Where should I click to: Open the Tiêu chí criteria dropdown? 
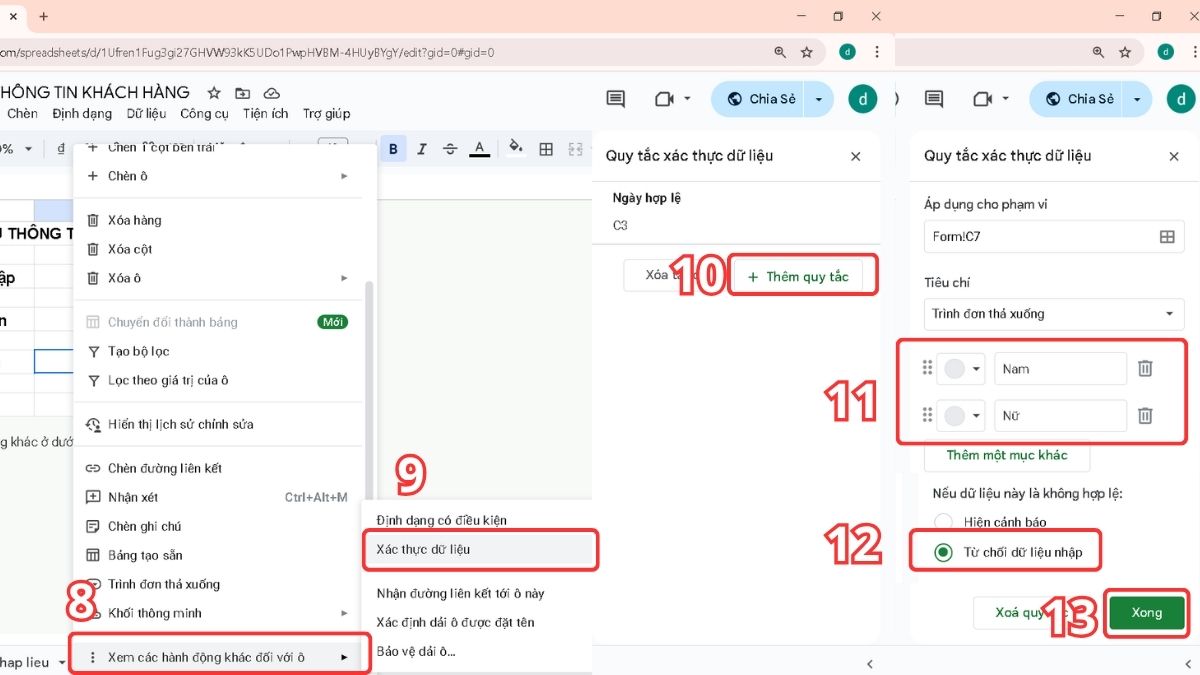pyautogui.click(x=1054, y=314)
